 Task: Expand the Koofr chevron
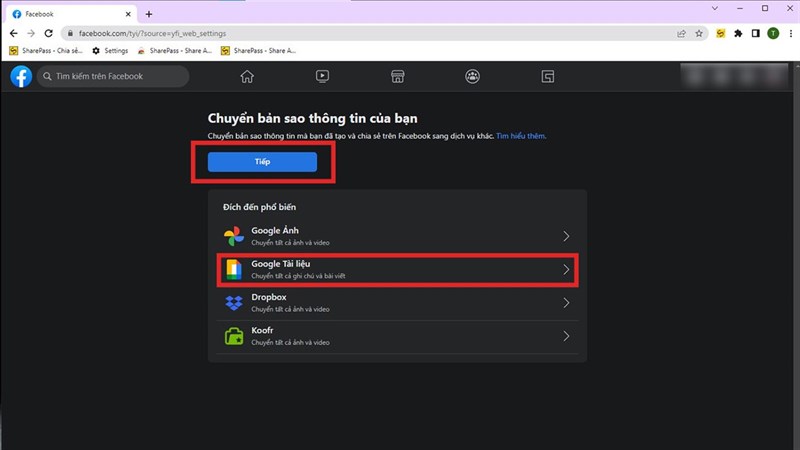coord(566,336)
